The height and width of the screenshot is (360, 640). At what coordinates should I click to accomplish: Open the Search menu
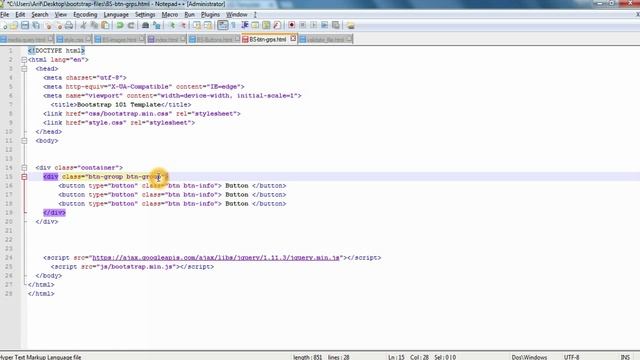click(40, 14)
